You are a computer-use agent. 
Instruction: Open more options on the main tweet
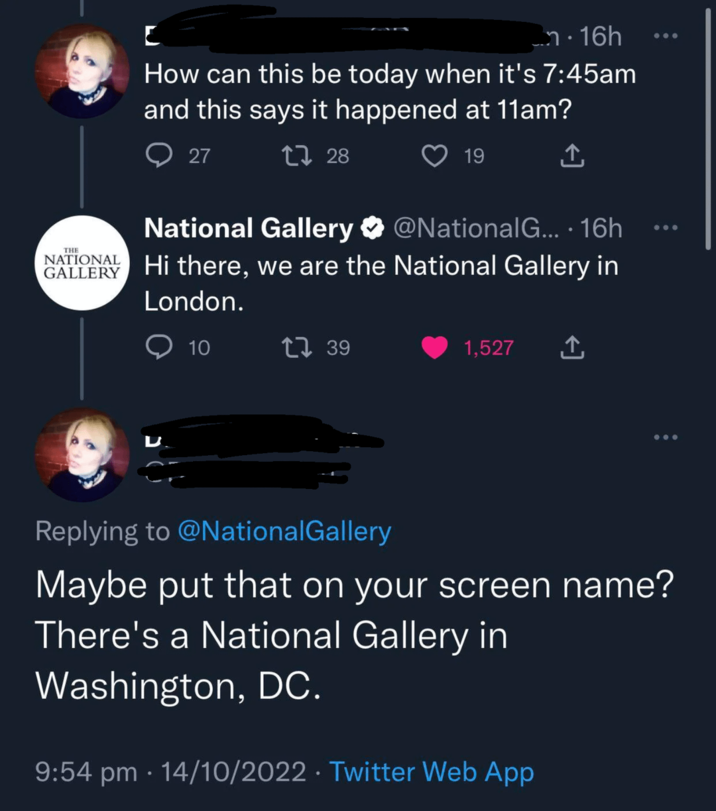(664, 438)
